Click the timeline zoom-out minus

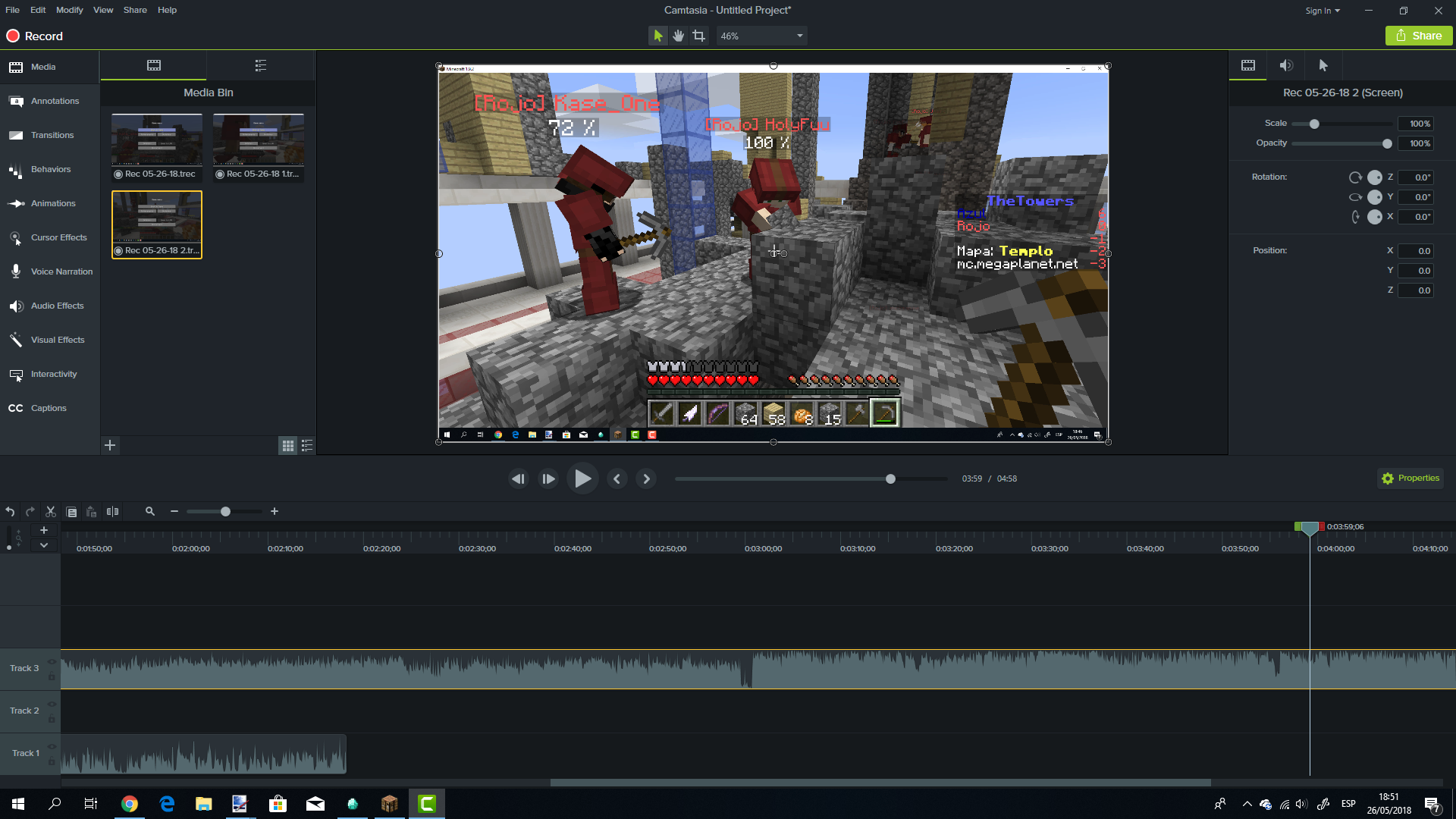point(174,512)
